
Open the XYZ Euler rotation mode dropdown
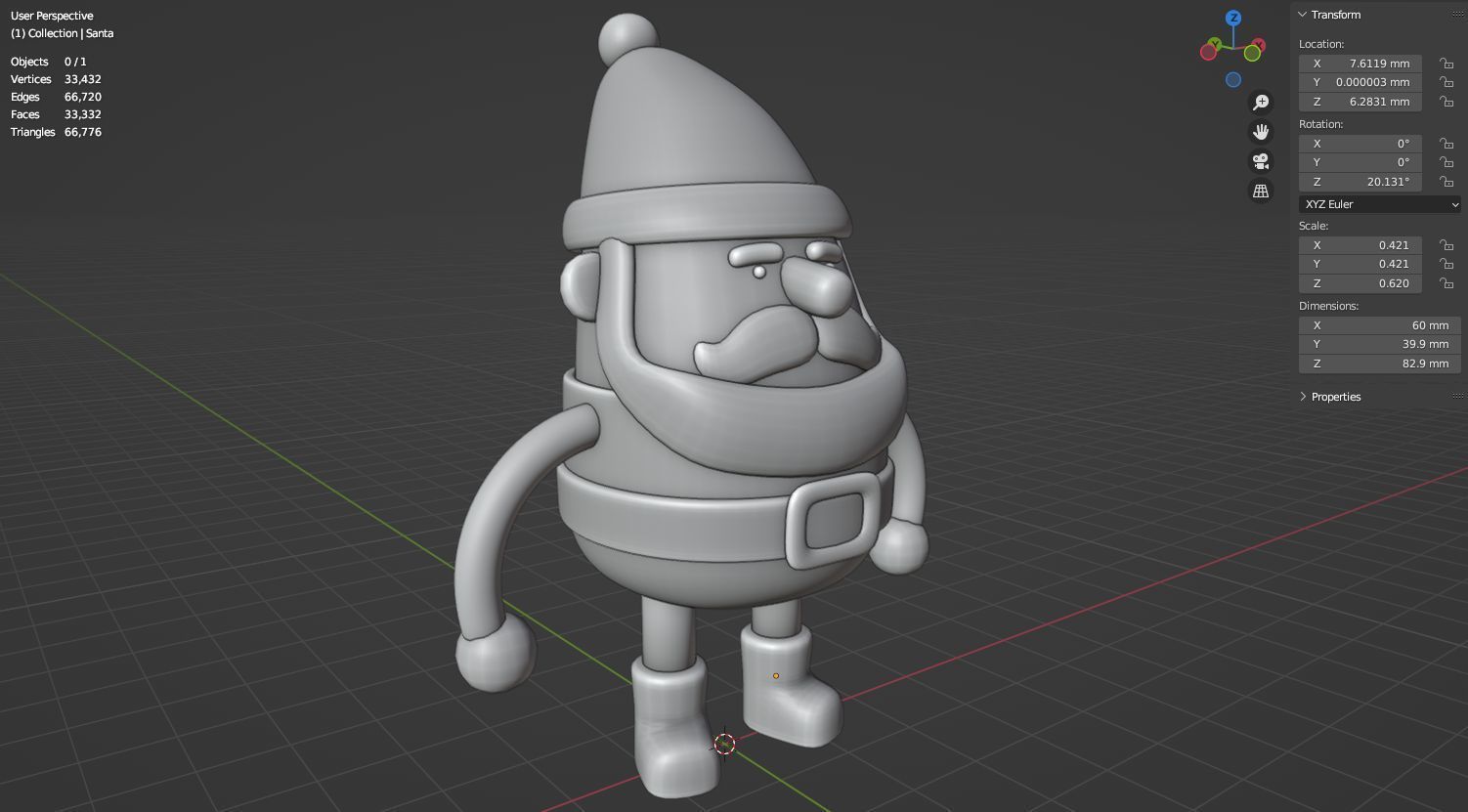tap(1380, 204)
